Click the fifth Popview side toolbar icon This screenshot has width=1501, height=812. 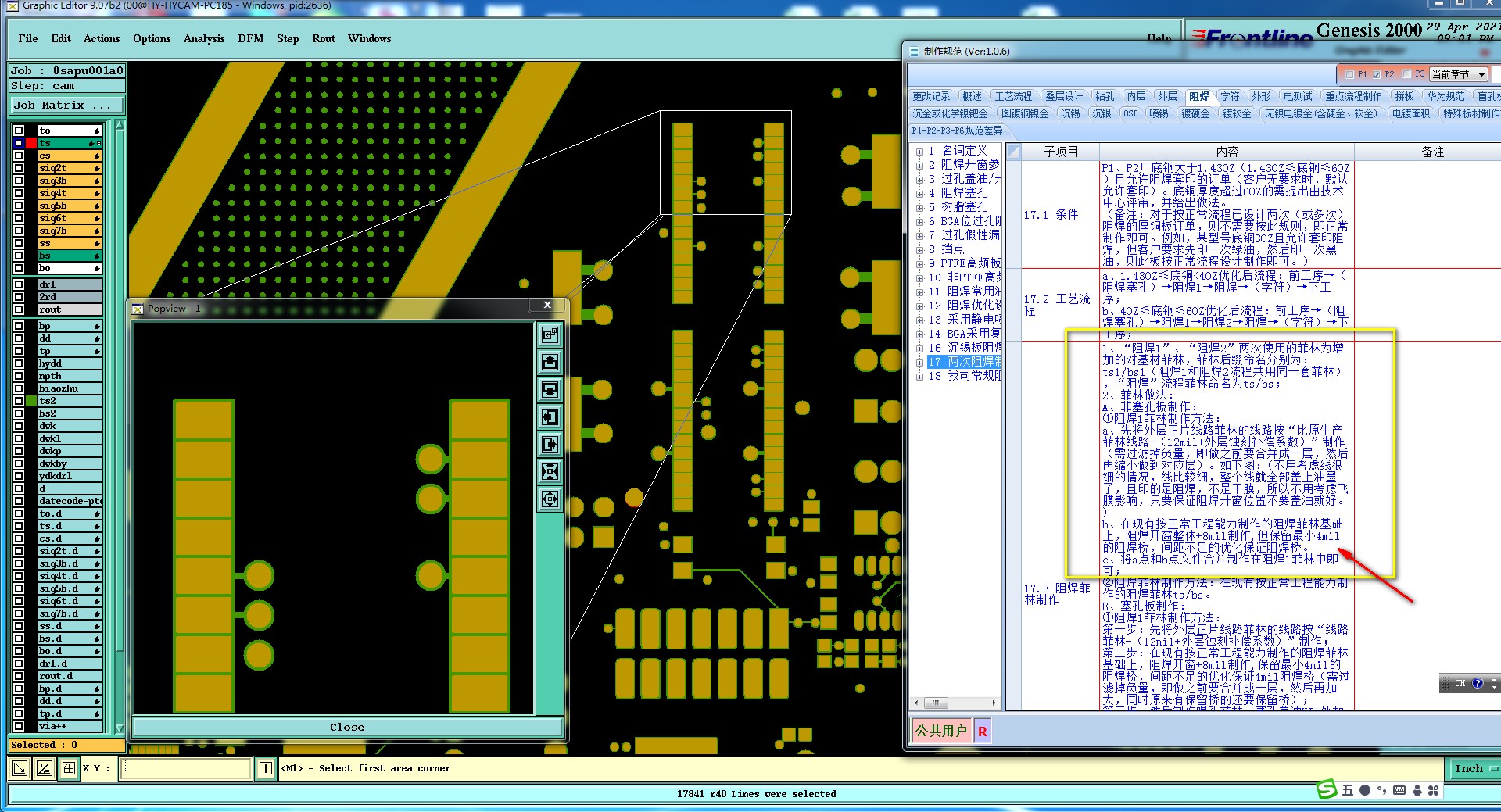pyautogui.click(x=550, y=445)
